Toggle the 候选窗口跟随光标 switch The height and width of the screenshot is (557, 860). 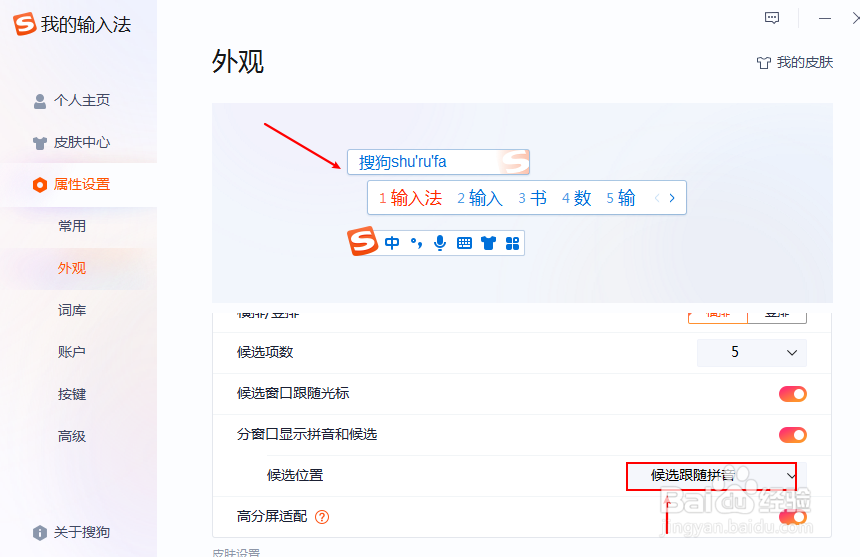coord(793,394)
